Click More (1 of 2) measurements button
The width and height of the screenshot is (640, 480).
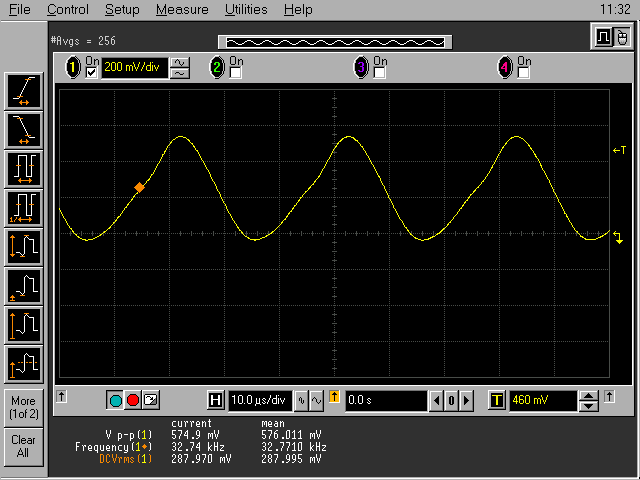[x=24, y=408]
